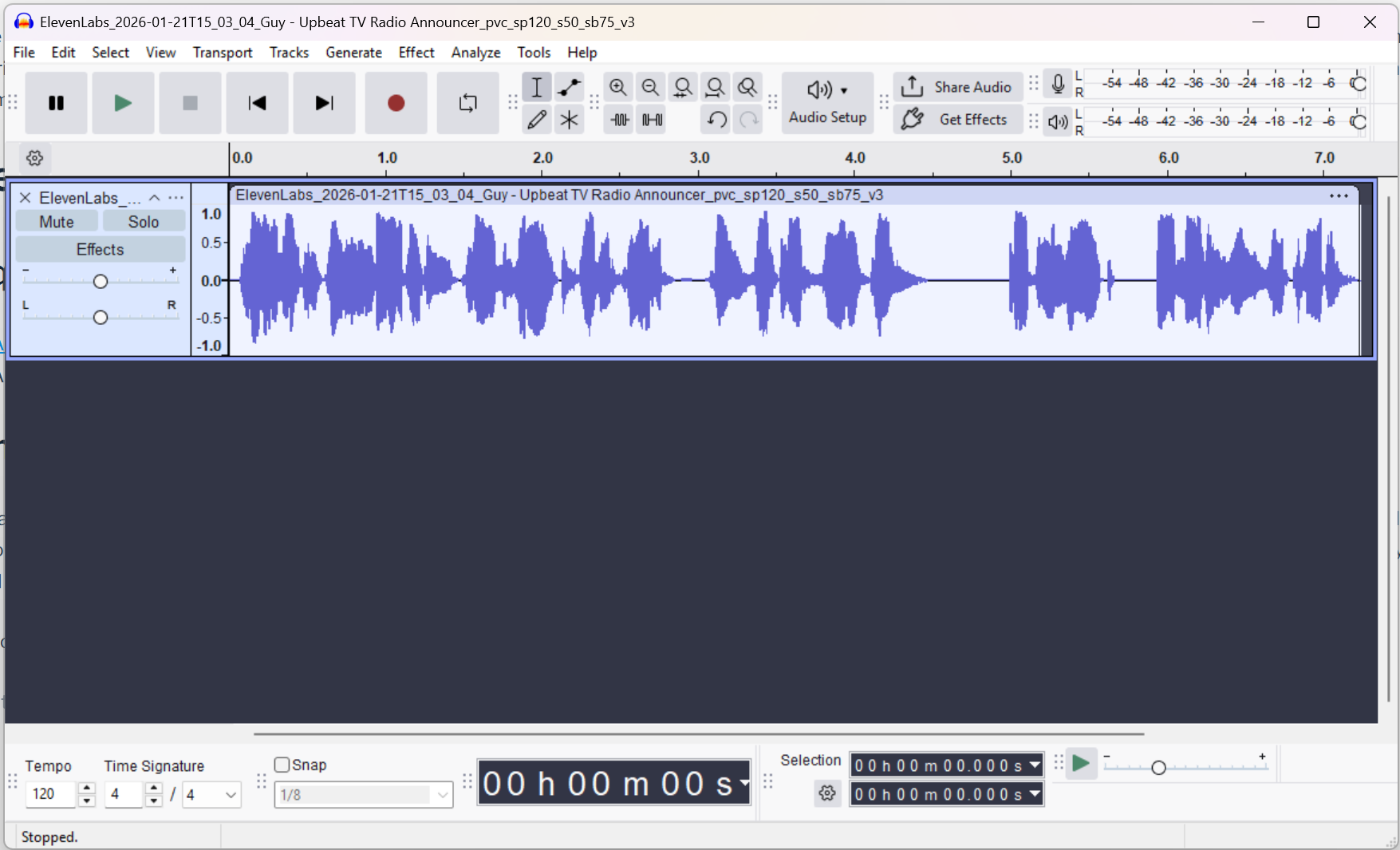1400x850 pixels.
Task: Click the Share Audio button
Action: click(x=957, y=87)
